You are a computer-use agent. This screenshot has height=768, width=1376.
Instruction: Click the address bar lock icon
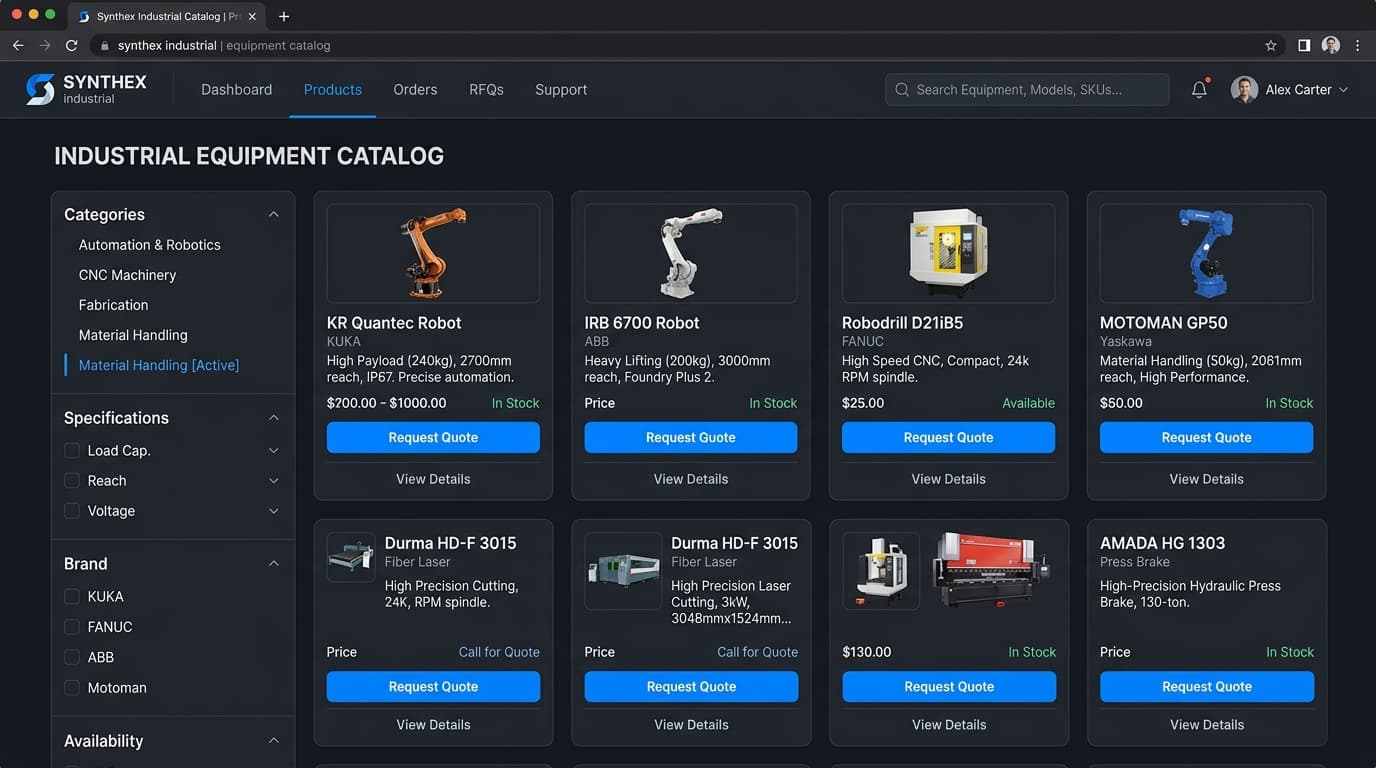[x=104, y=45]
